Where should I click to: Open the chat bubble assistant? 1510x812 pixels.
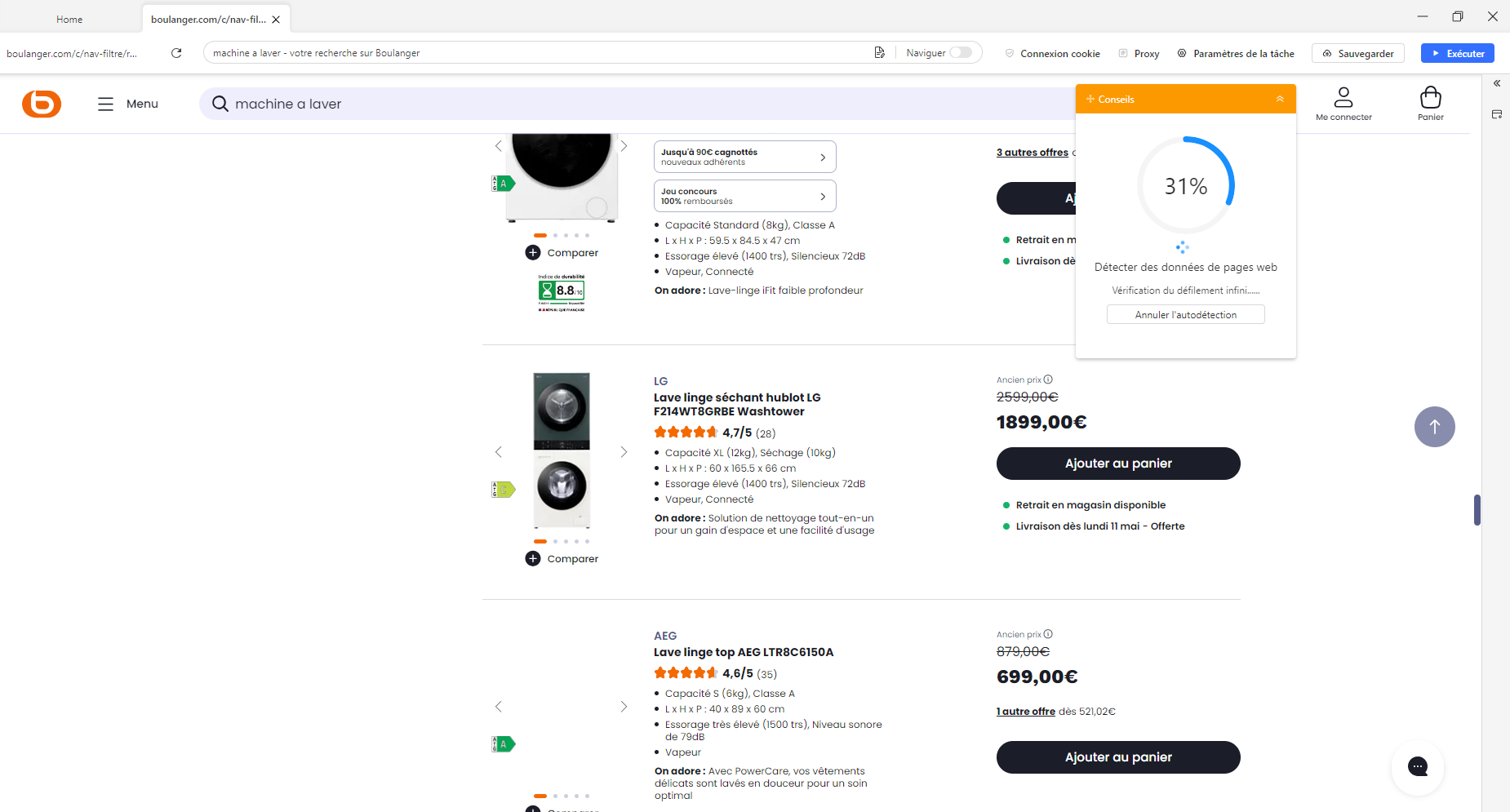[x=1418, y=766]
